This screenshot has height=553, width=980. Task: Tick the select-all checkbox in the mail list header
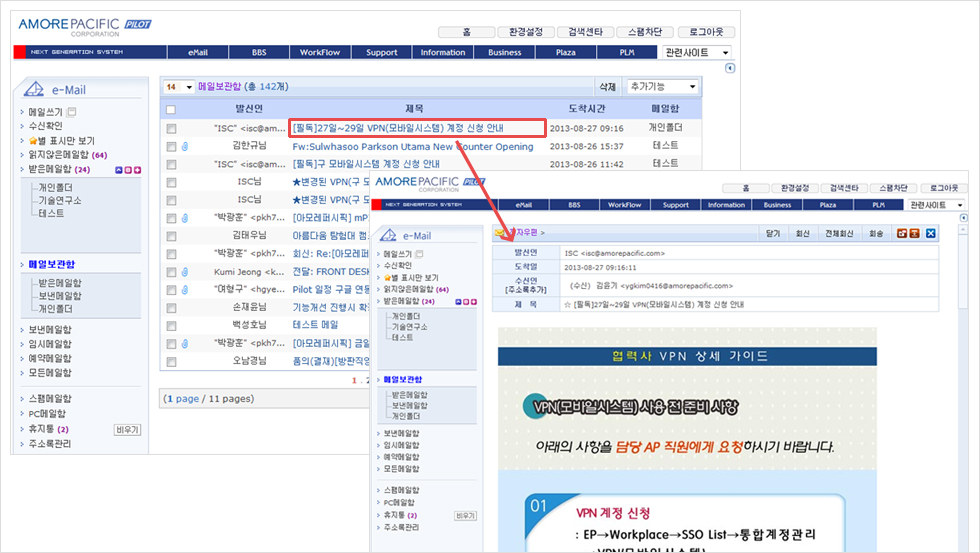[x=171, y=110]
